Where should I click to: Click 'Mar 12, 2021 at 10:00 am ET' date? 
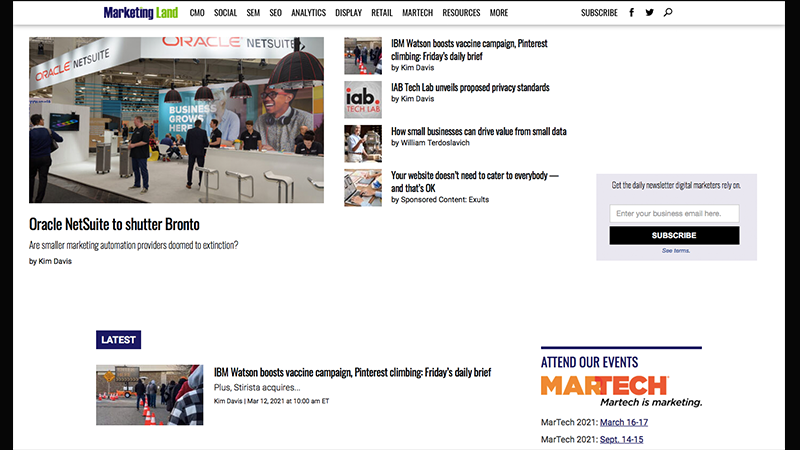coord(288,401)
